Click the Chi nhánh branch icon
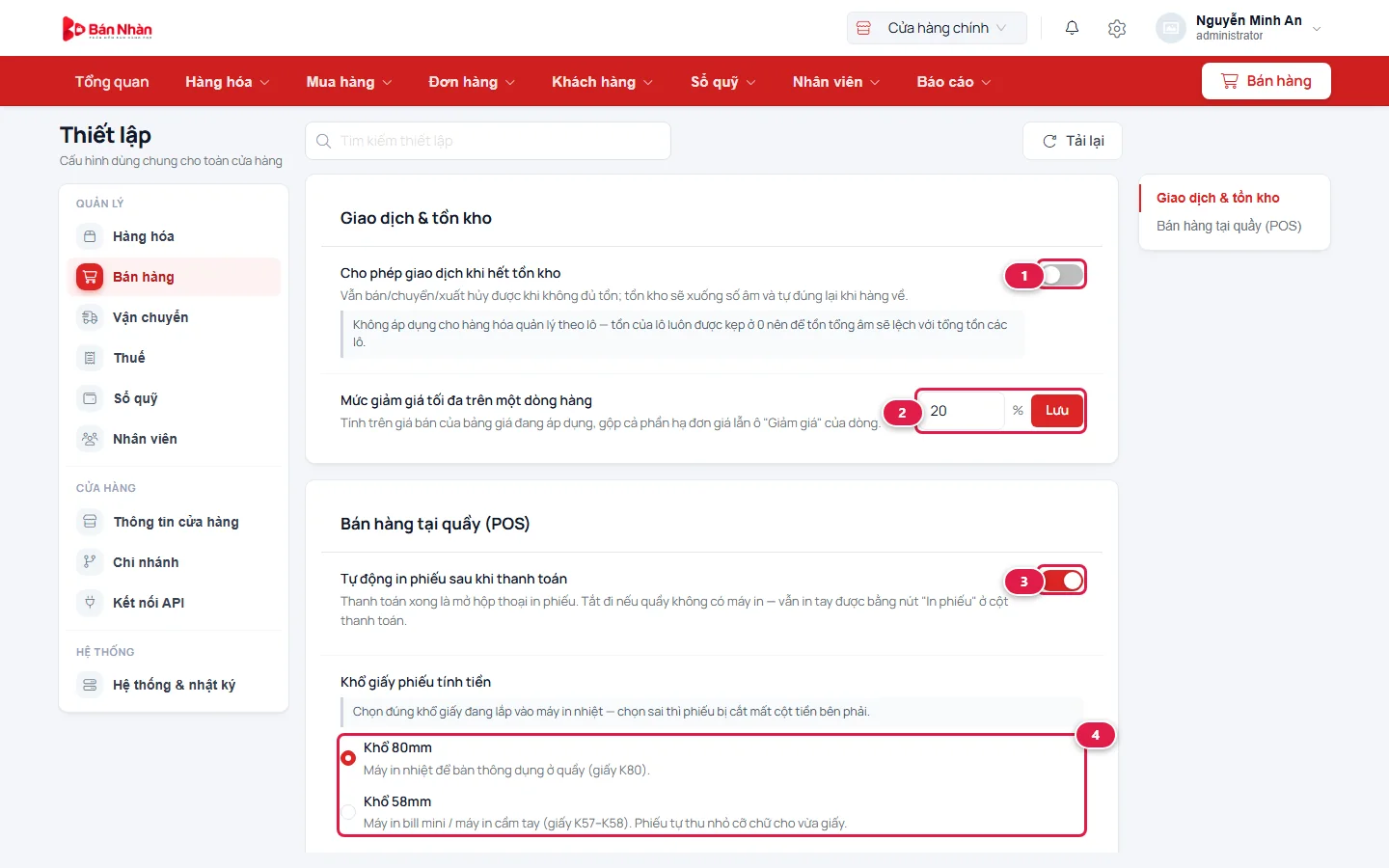The width and height of the screenshot is (1389, 868). coord(90,562)
